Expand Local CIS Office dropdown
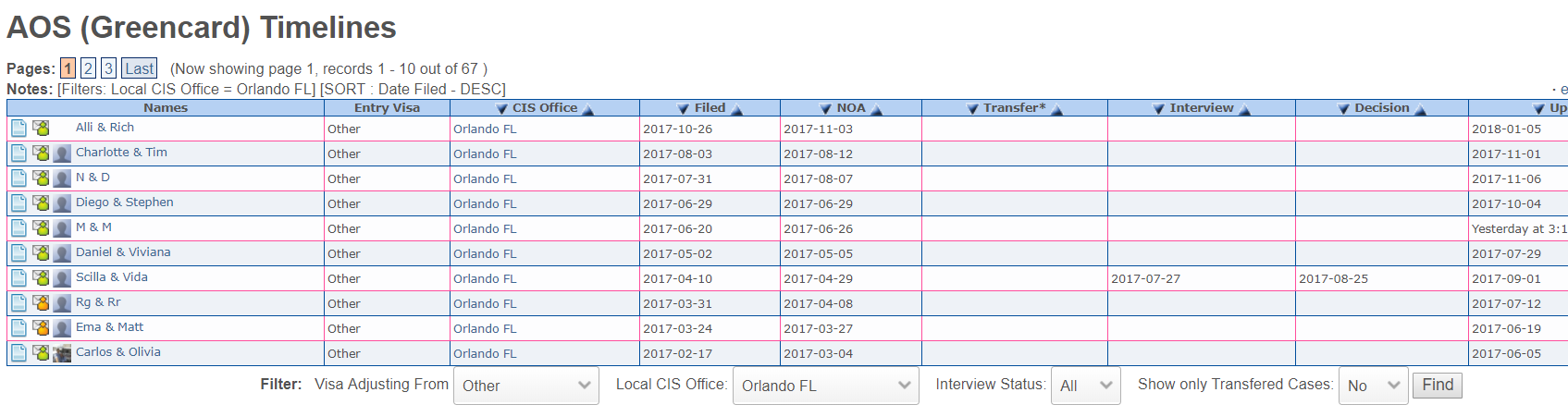 [825, 386]
